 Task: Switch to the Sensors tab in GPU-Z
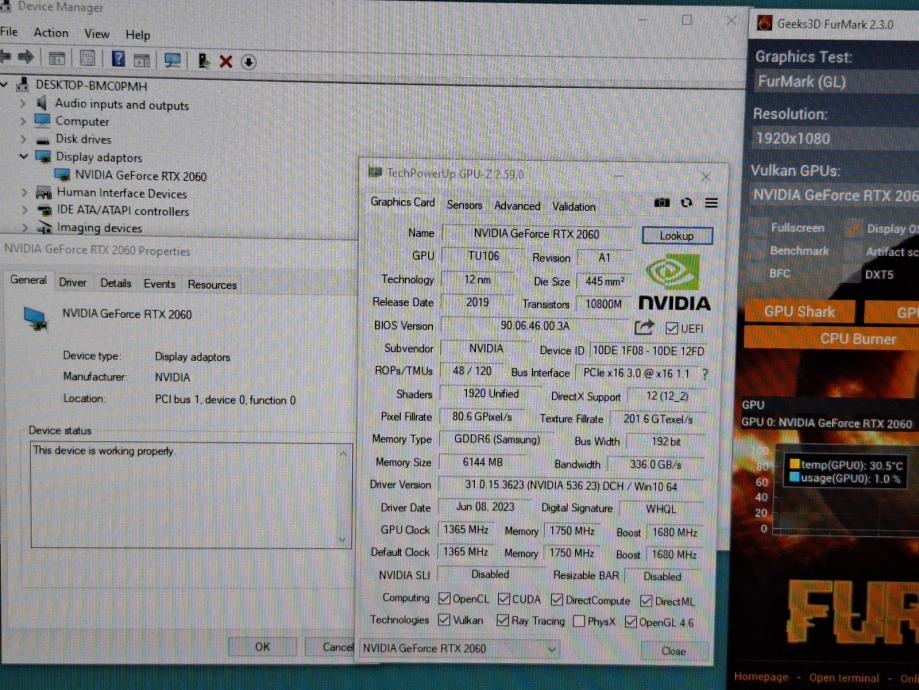464,205
